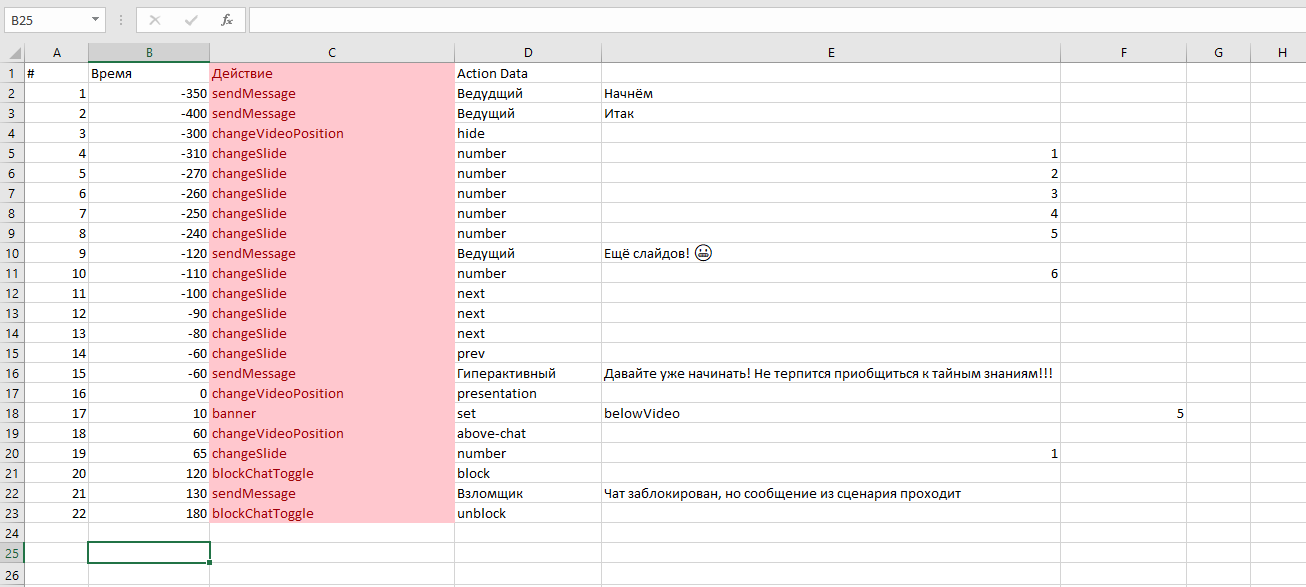Click the Enter checkmark icon in formula bar
The height and width of the screenshot is (587, 1306).
(x=191, y=20)
